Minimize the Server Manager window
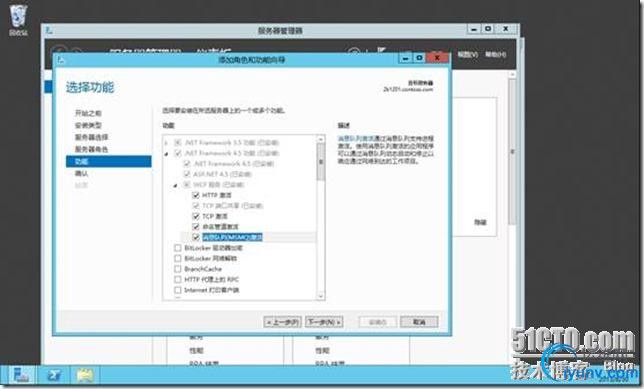The width and height of the screenshot is (644, 389). 474,29
